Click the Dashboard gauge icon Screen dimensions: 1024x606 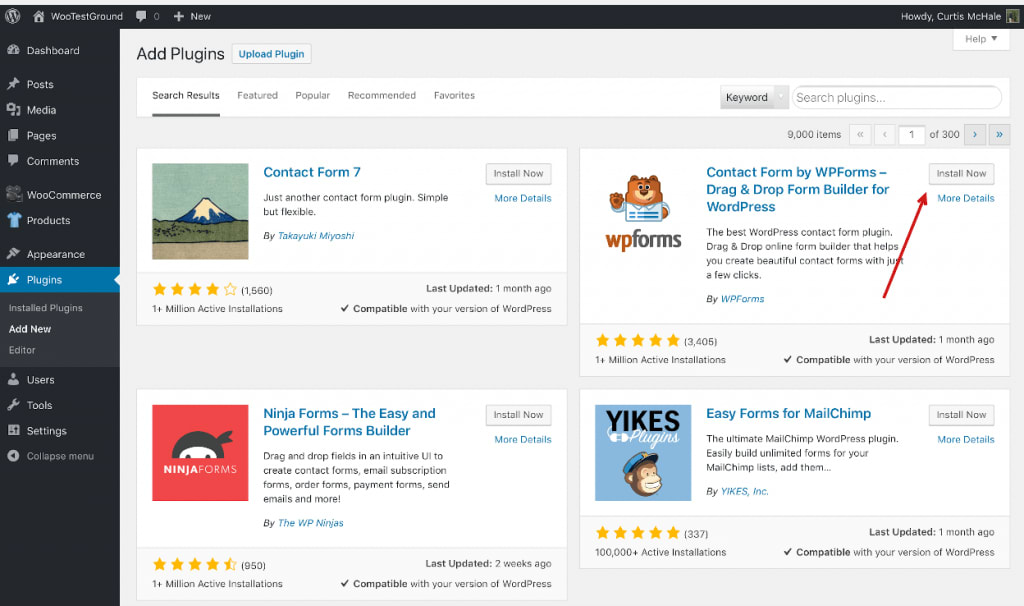coord(13,50)
